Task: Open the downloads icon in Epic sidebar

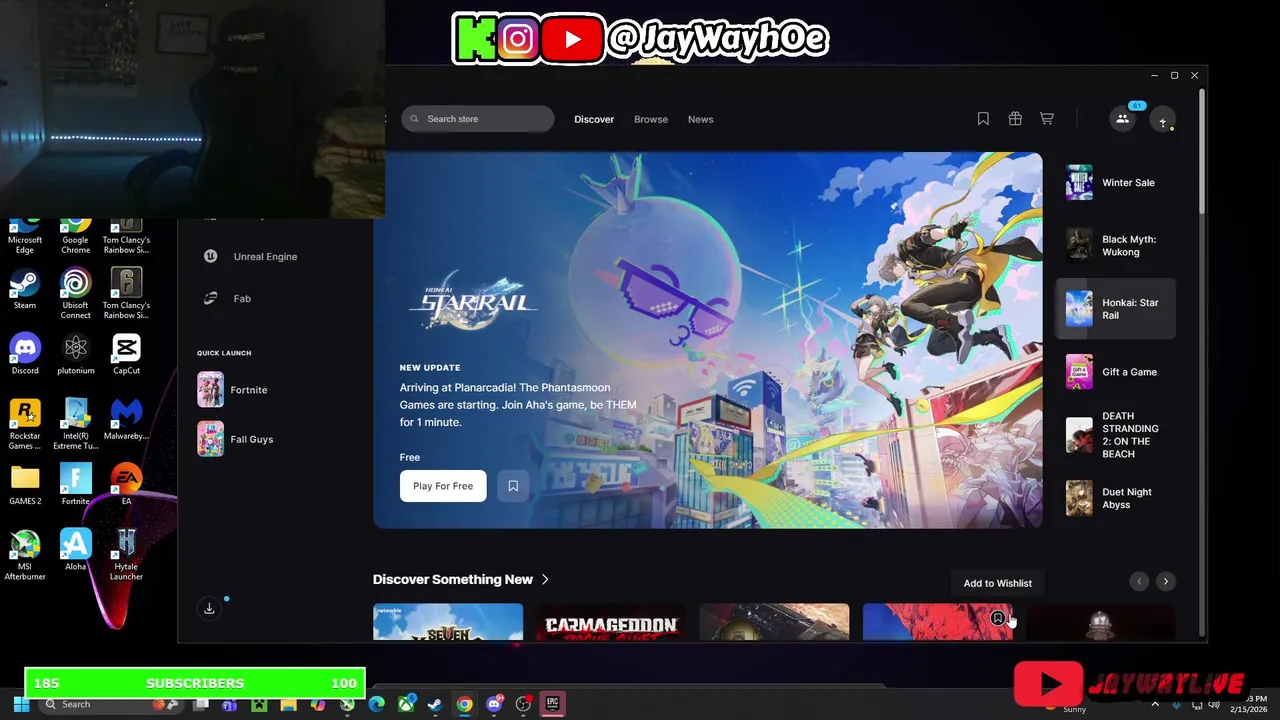Action: pos(209,608)
